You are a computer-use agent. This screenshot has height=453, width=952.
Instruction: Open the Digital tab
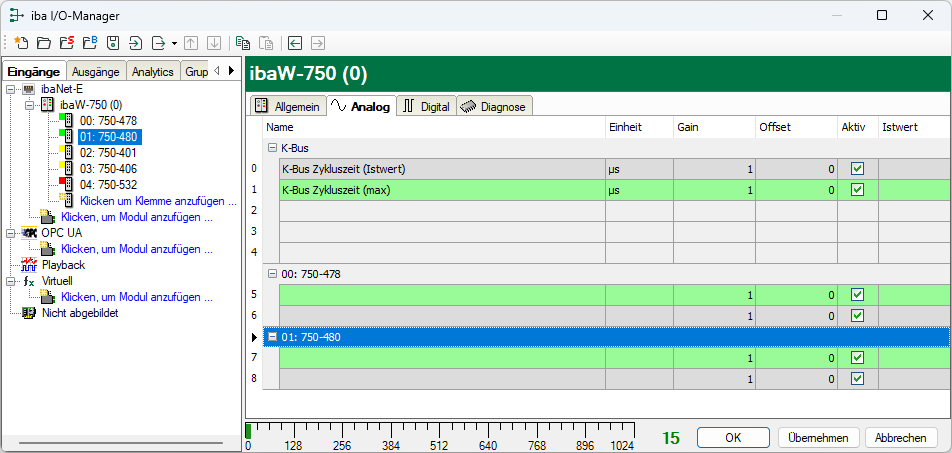point(427,107)
